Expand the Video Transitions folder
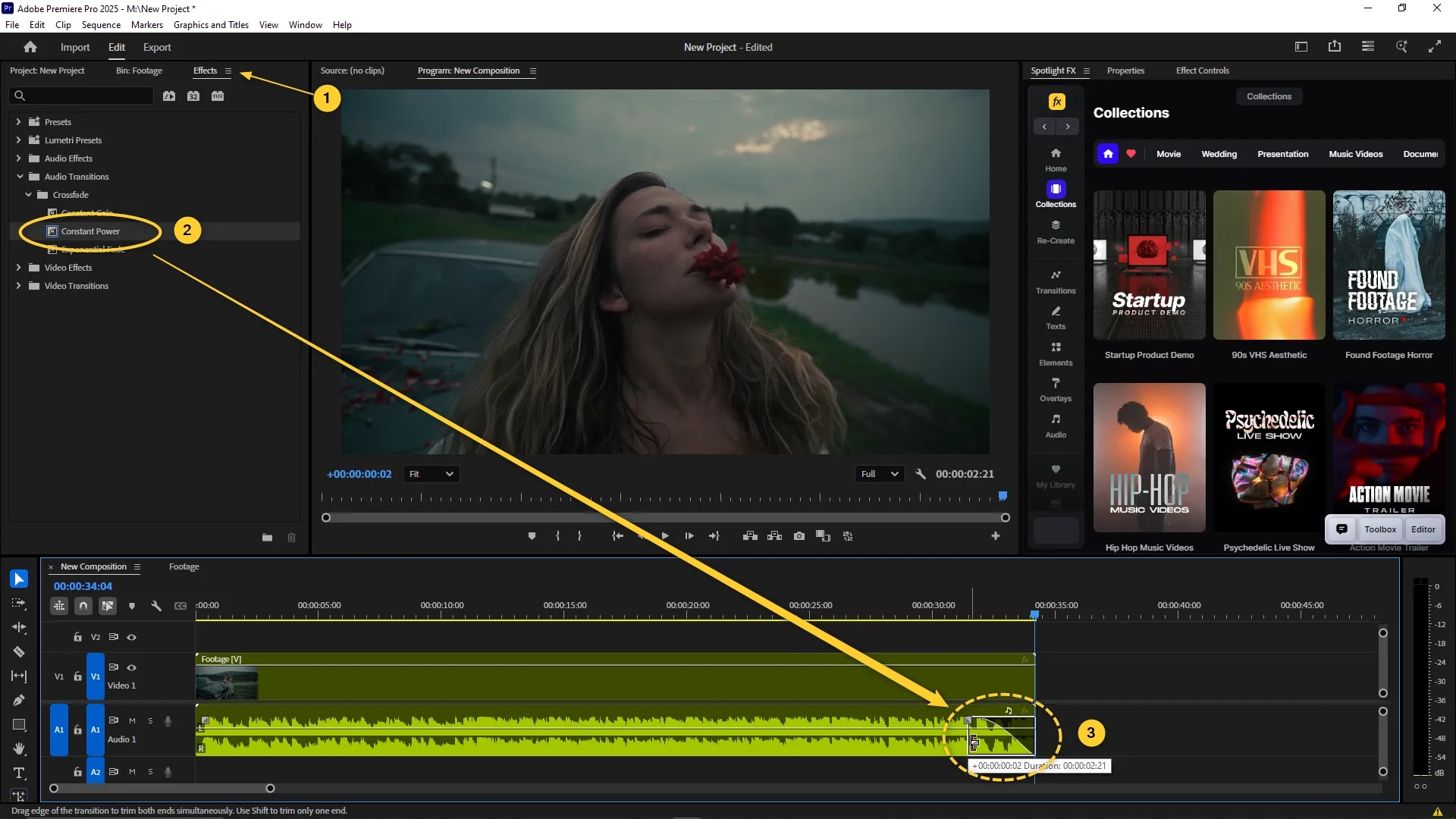The width and height of the screenshot is (1456, 819). click(x=18, y=286)
